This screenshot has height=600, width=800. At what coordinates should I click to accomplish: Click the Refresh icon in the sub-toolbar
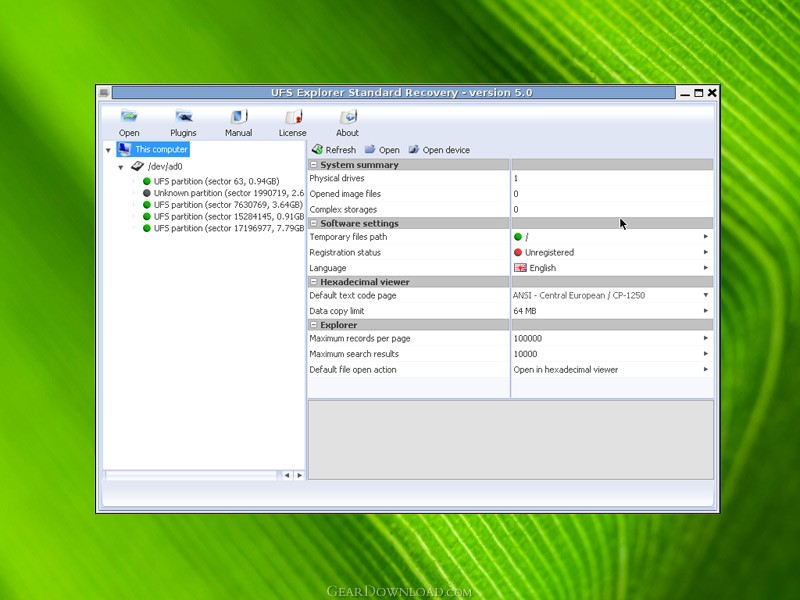point(317,149)
